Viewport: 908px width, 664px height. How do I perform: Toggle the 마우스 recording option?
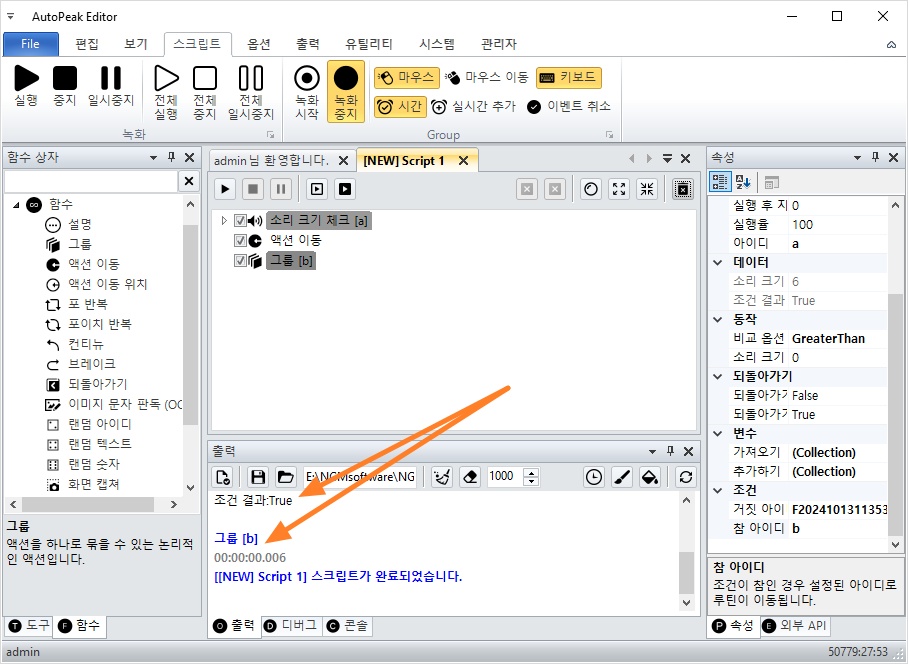coord(407,77)
